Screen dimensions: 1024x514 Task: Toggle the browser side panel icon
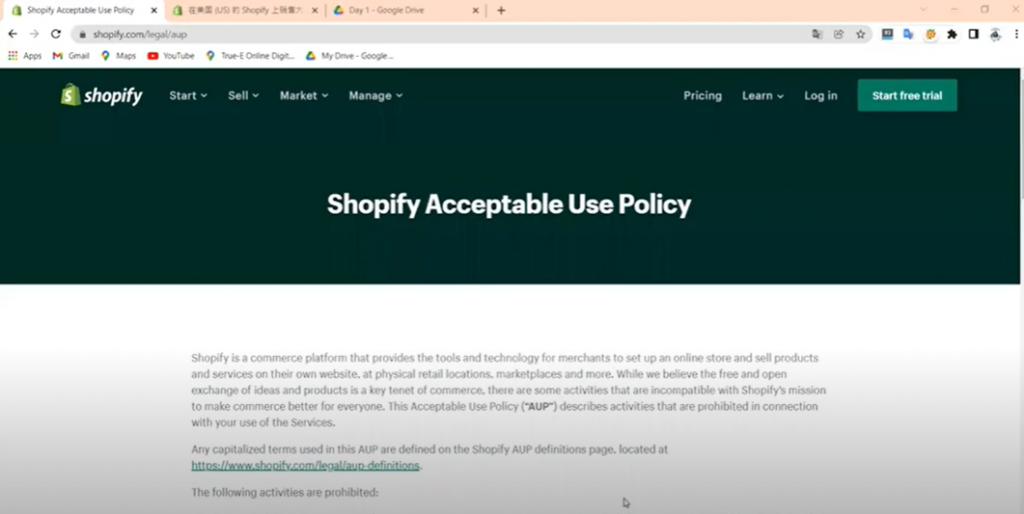tap(973, 34)
